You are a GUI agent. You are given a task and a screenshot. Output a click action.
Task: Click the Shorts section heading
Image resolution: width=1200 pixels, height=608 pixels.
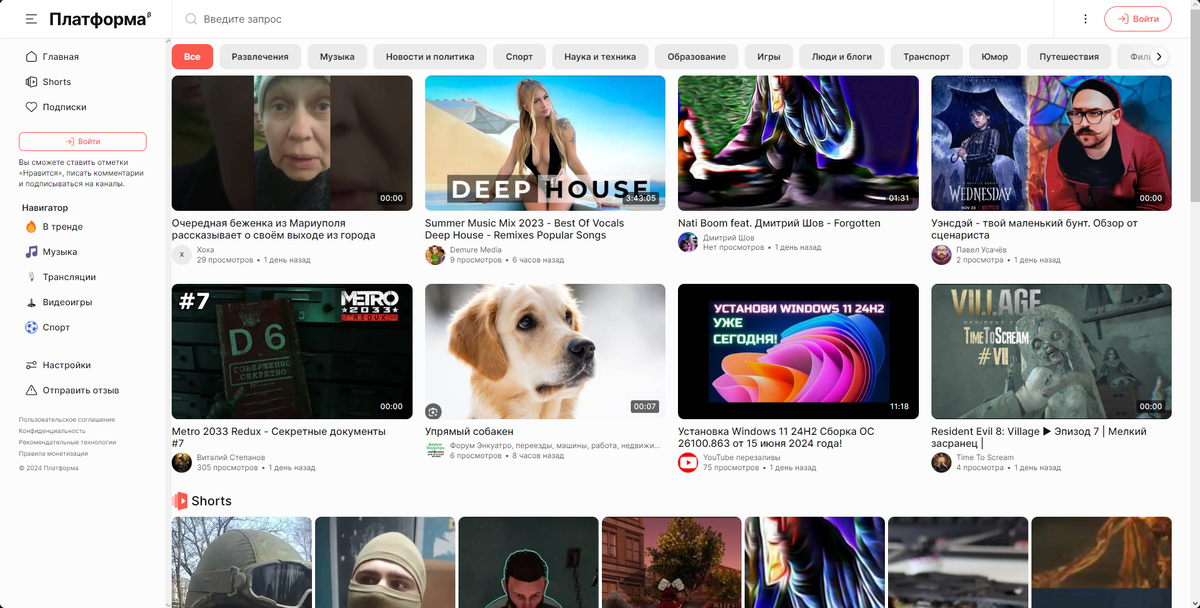pyautogui.click(x=211, y=501)
